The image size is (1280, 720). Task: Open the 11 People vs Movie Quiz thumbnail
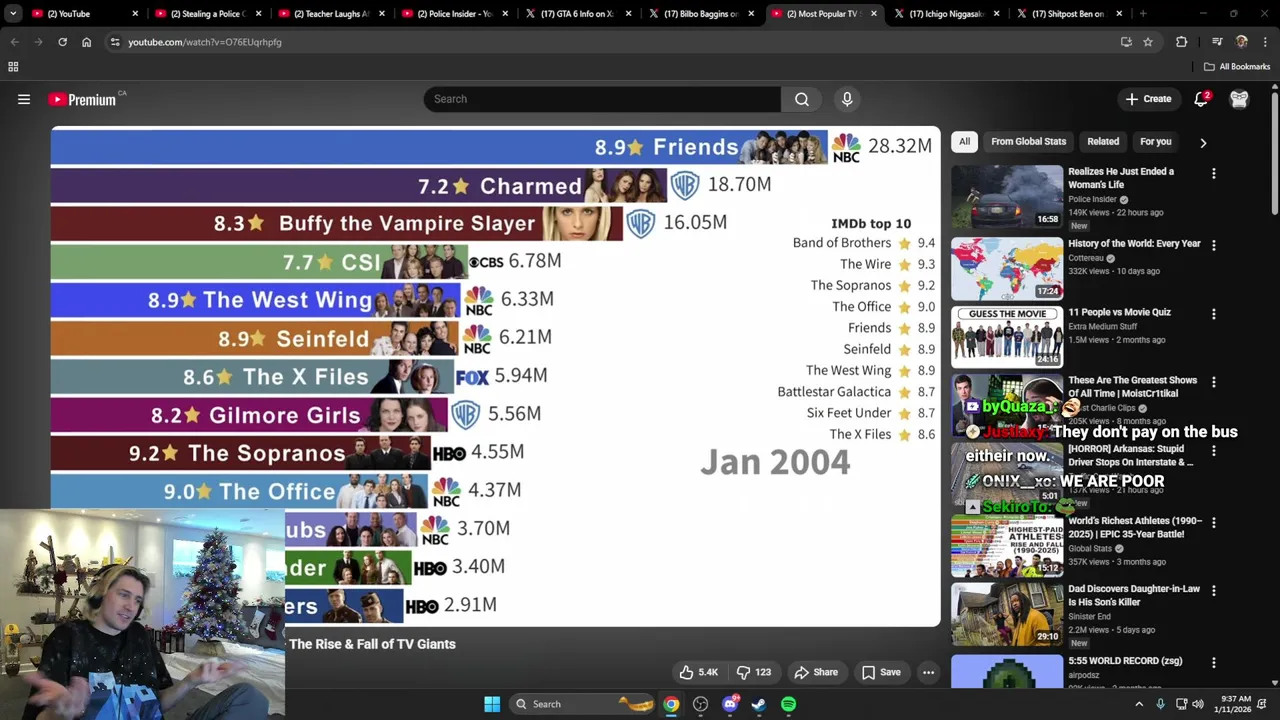[1007, 337]
